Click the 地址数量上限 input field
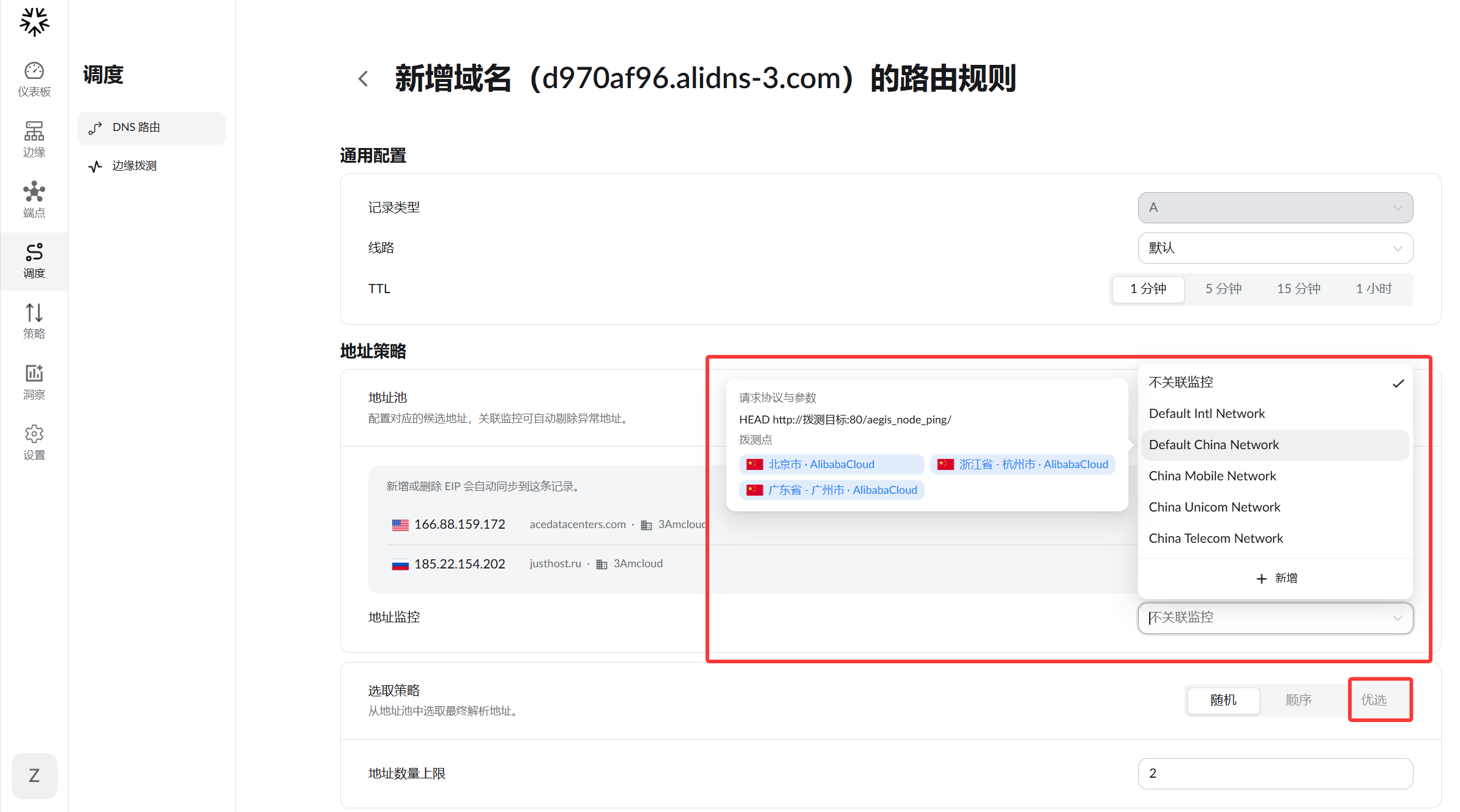The height and width of the screenshot is (812, 1460). (x=1275, y=773)
